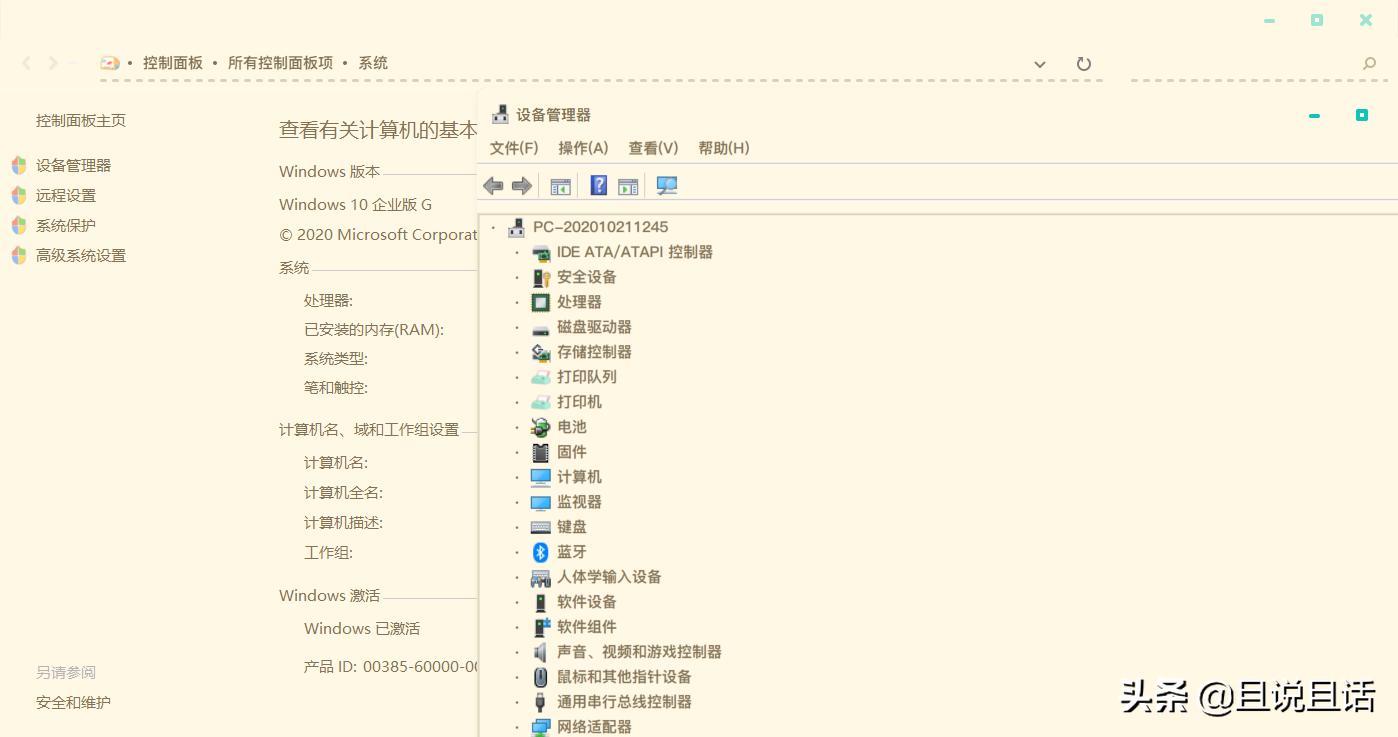Open the 安全和维护 link
Image resolution: width=1398 pixels, height=737 pixels.
coord(73,703)
